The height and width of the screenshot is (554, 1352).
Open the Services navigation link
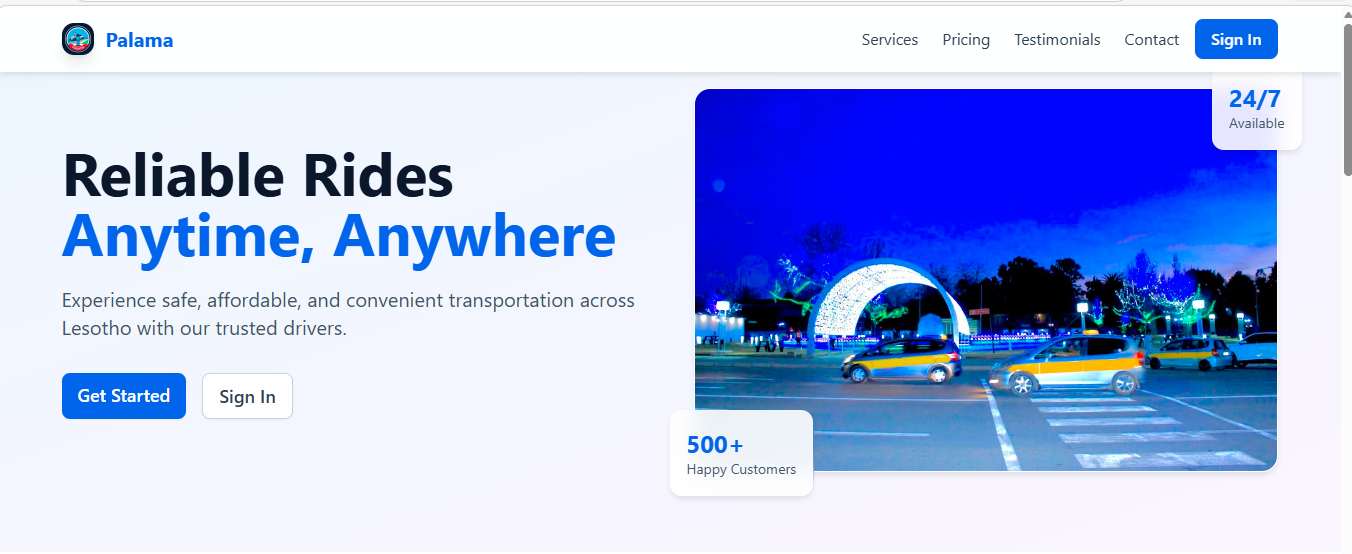pos(889,40)
